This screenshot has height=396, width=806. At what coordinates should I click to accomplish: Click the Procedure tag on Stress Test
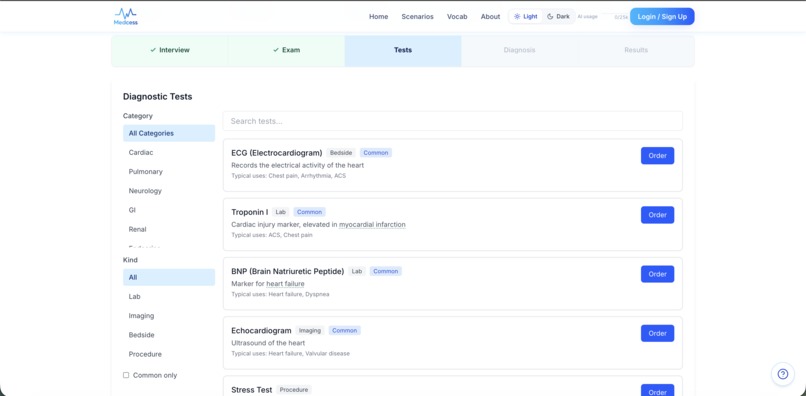point(294,390)
